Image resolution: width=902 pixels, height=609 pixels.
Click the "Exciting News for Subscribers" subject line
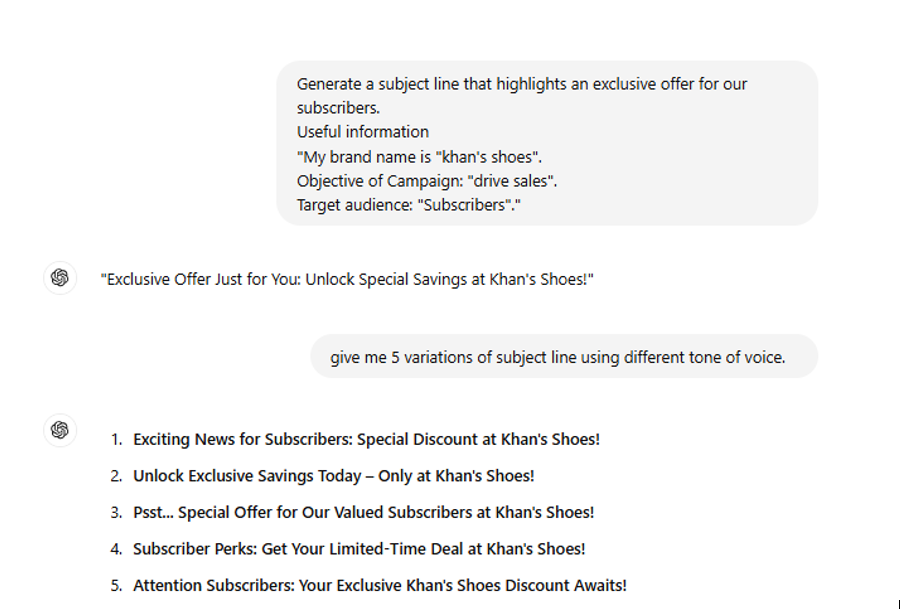pos(366,439)
